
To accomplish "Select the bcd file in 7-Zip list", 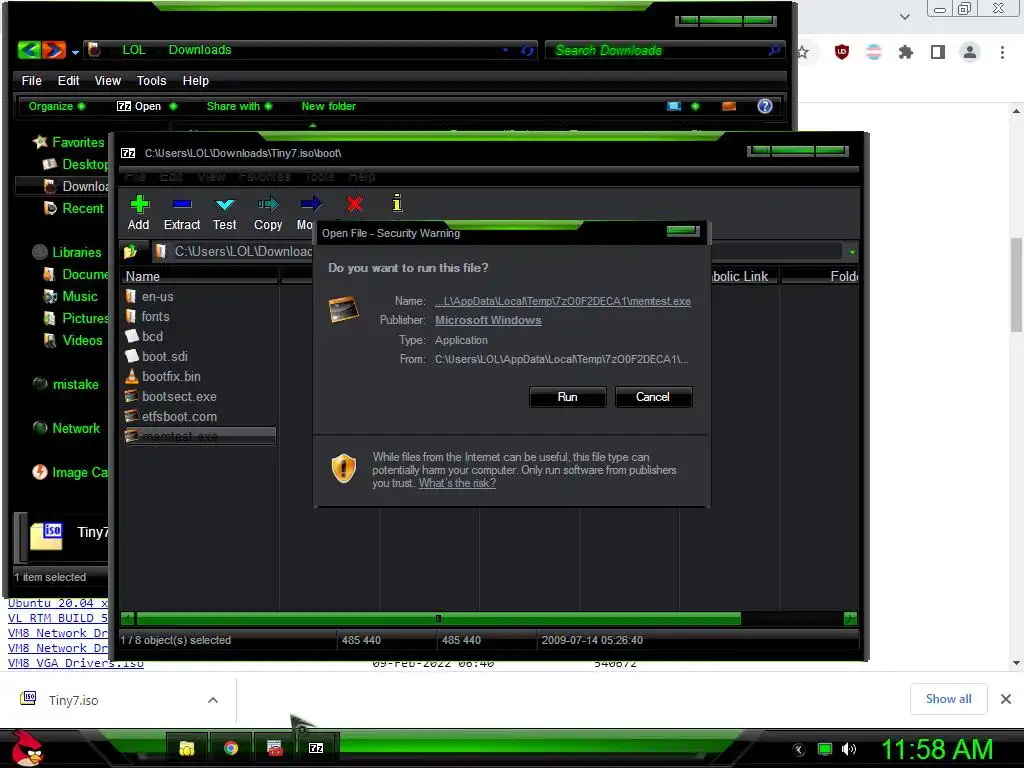I will (144, 336).
